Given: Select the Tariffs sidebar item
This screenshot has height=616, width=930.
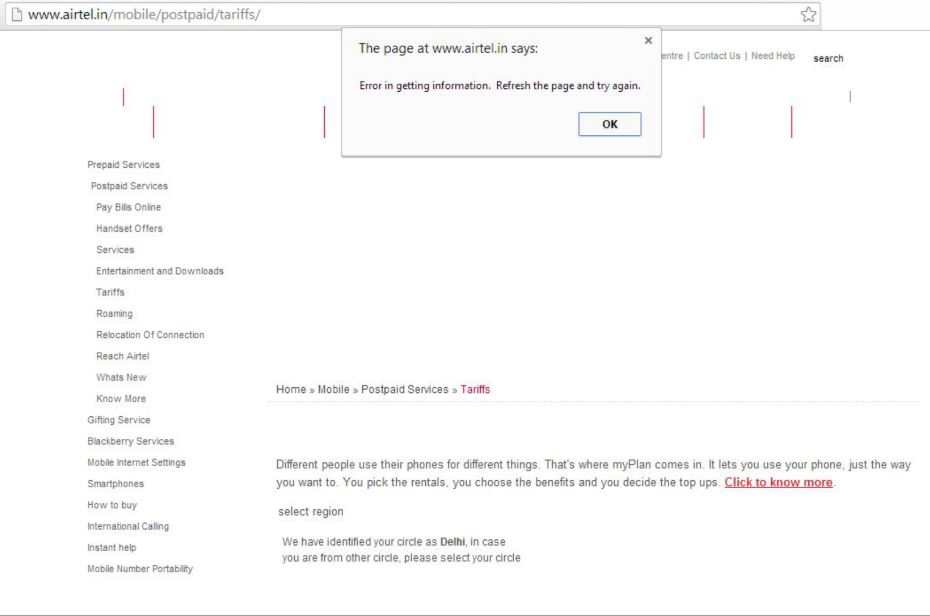Looking at the screenshot, I should [x=110, y=292].
